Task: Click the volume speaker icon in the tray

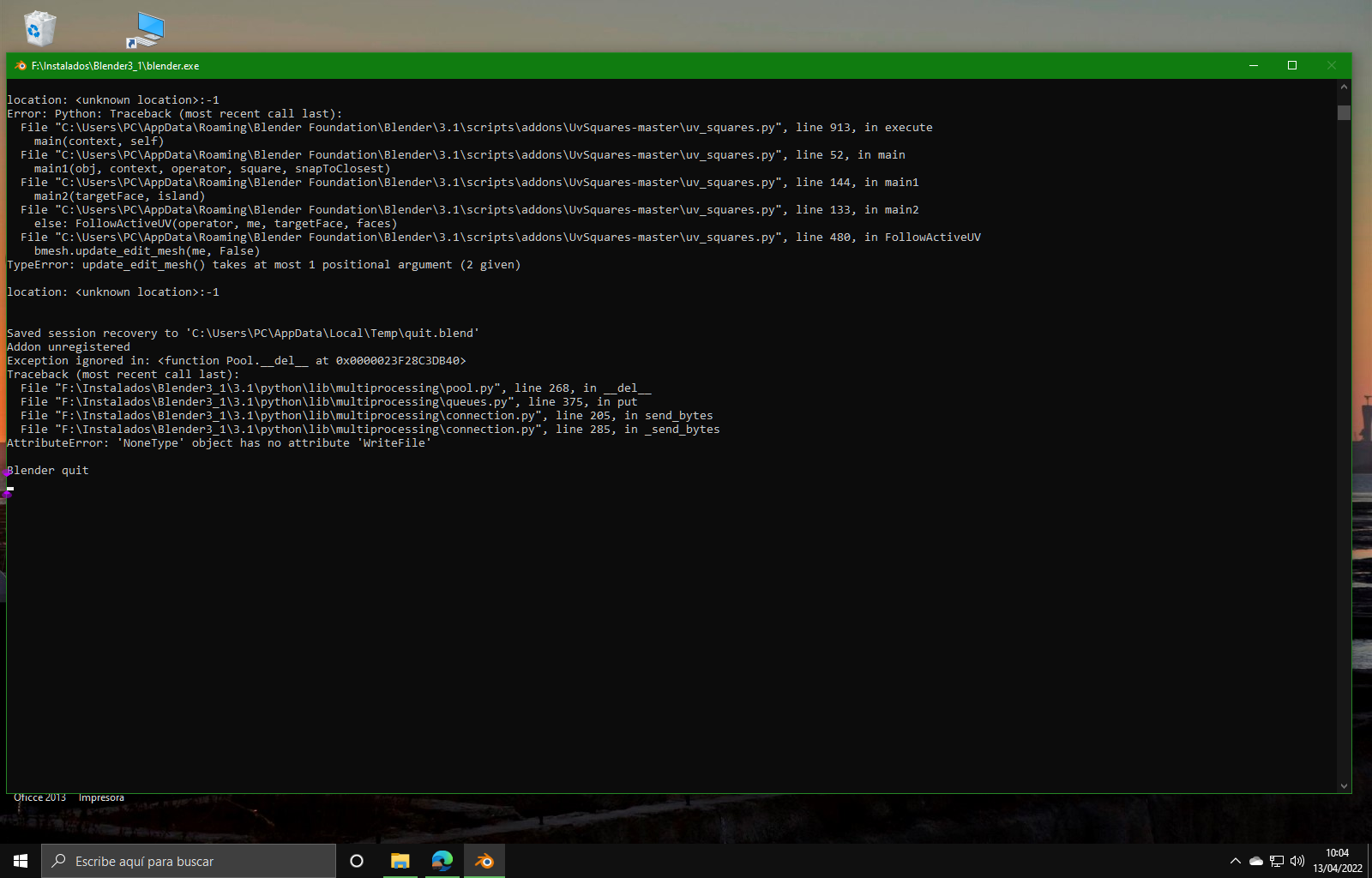Action: tap(1297, 861)
